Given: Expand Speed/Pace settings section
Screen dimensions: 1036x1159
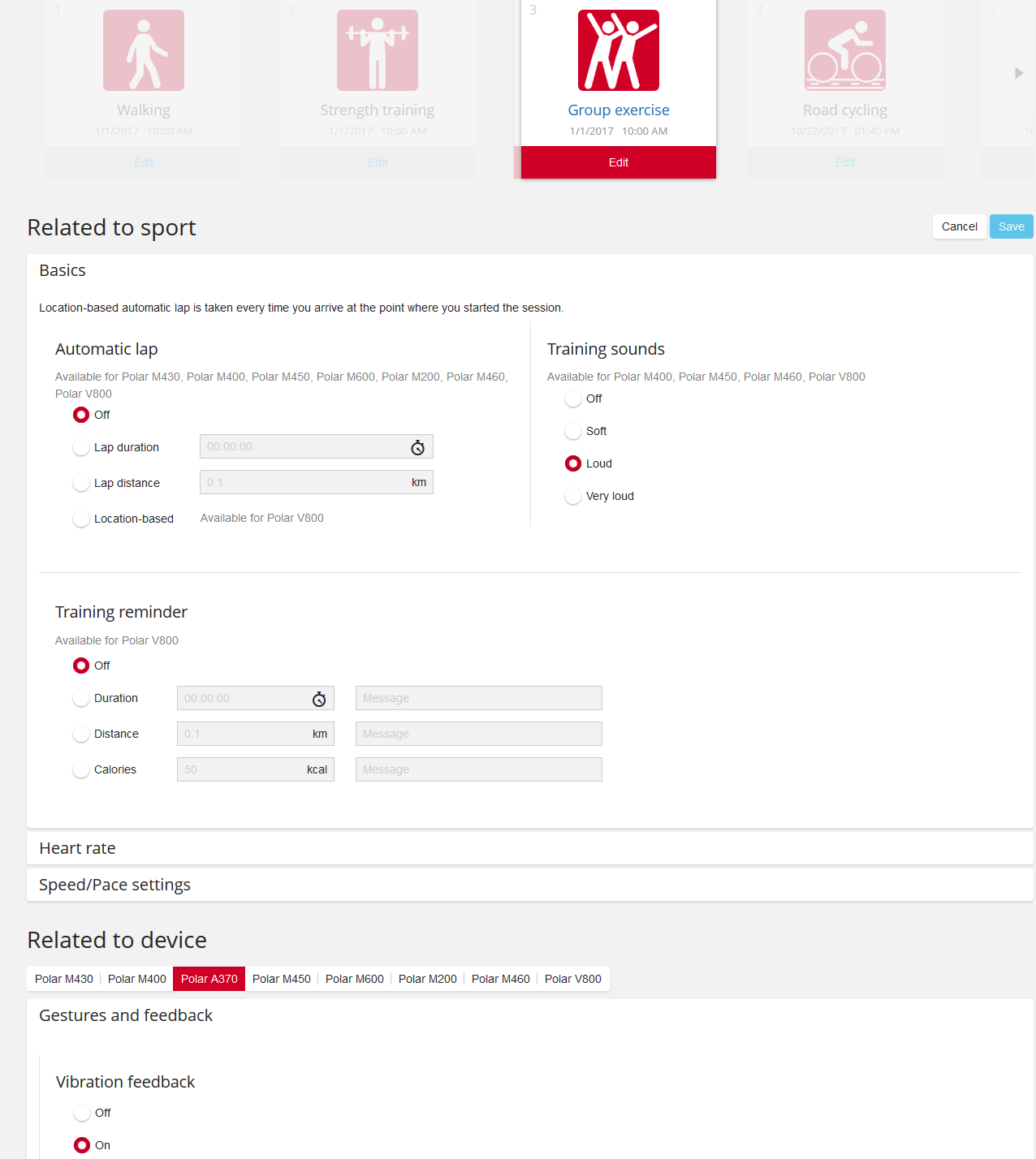Looking at the screenshot, I should (x=530, y=885).
